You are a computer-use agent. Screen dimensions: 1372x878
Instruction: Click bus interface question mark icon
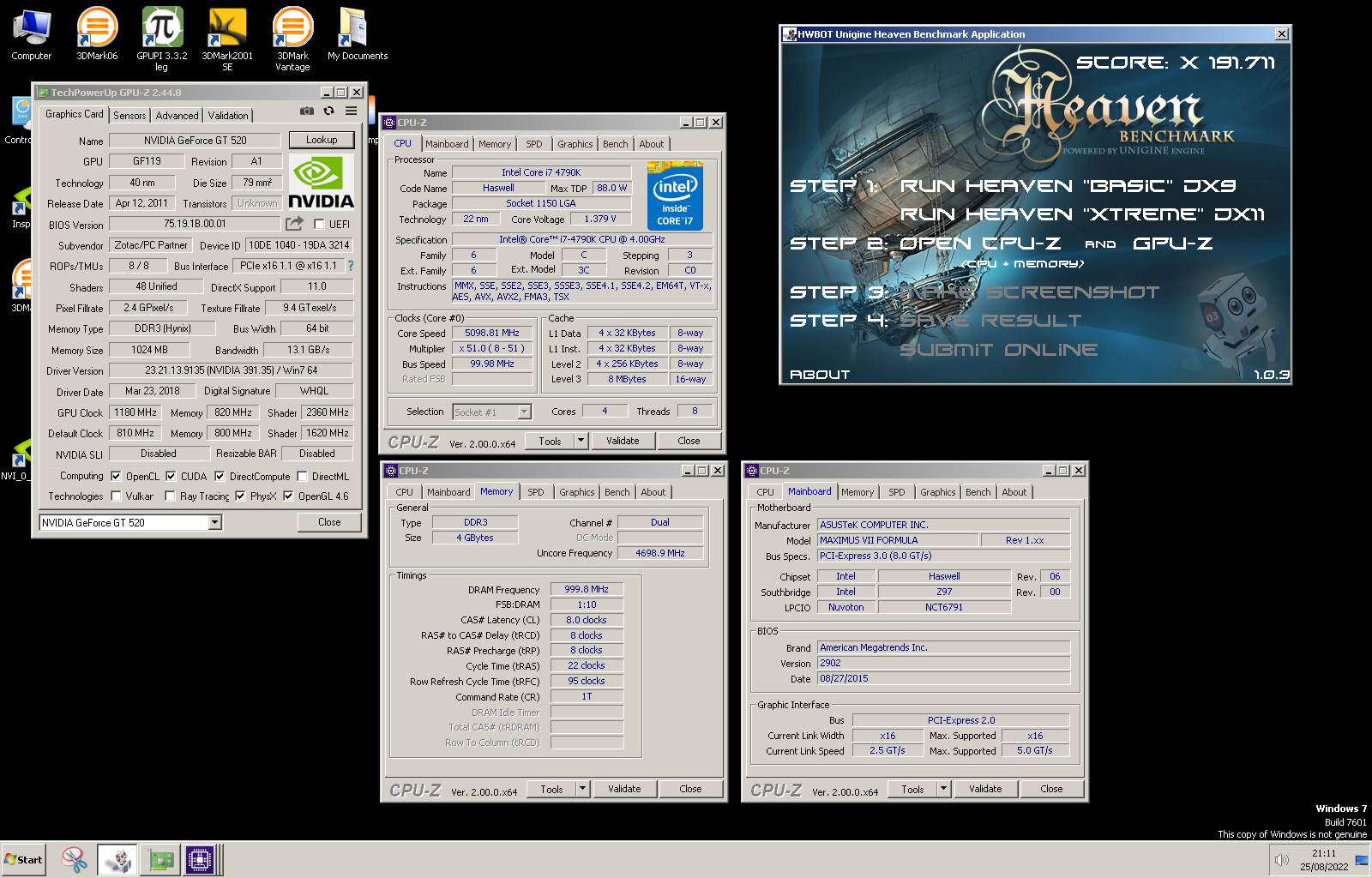(350, 266)
